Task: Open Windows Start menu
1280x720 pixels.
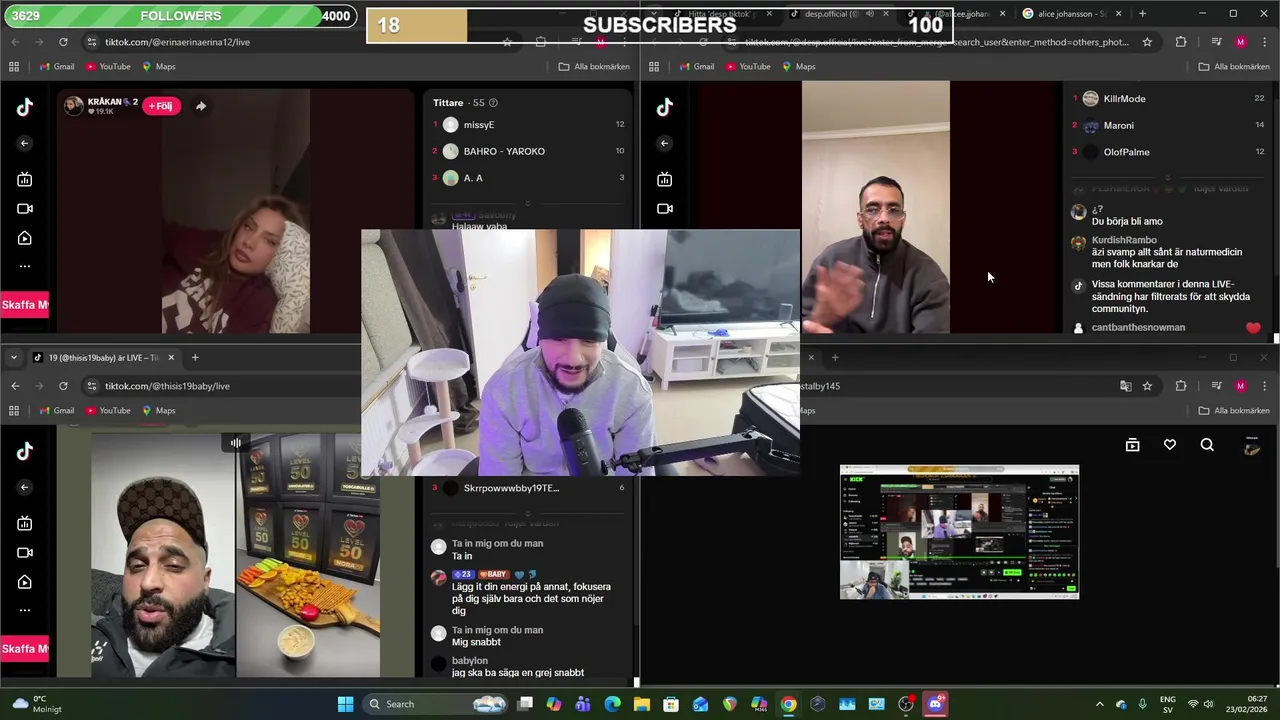Action: [345, 704]
